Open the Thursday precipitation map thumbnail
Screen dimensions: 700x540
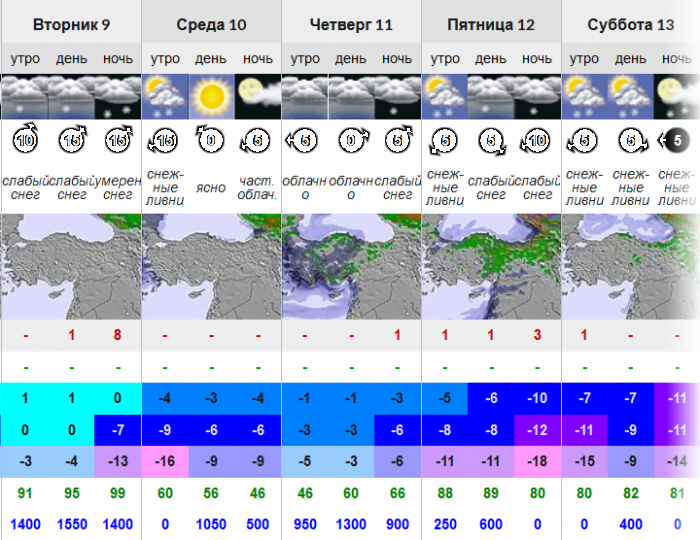pyautogui.click(x=351, y=266)
